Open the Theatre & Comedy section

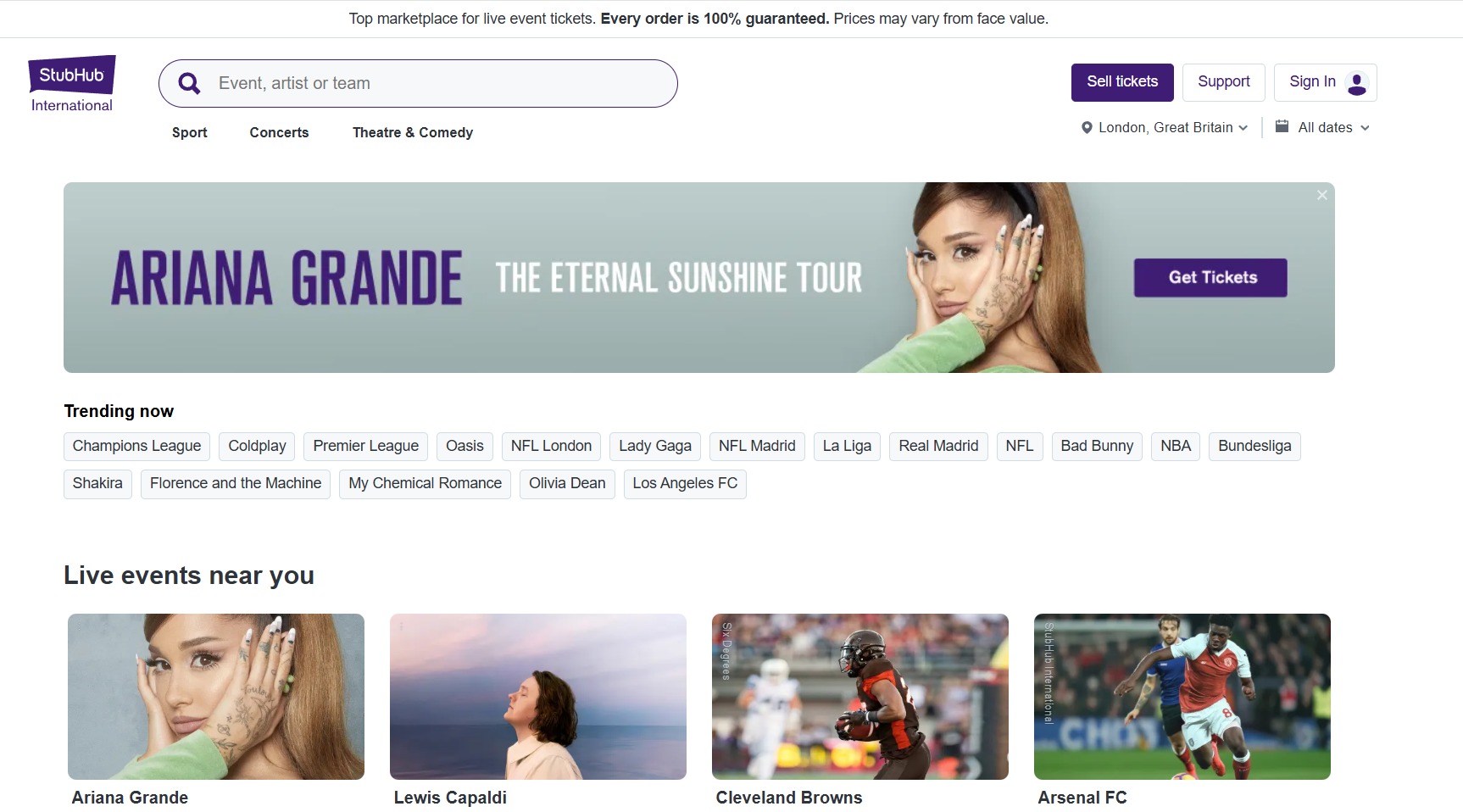point(412,132)
